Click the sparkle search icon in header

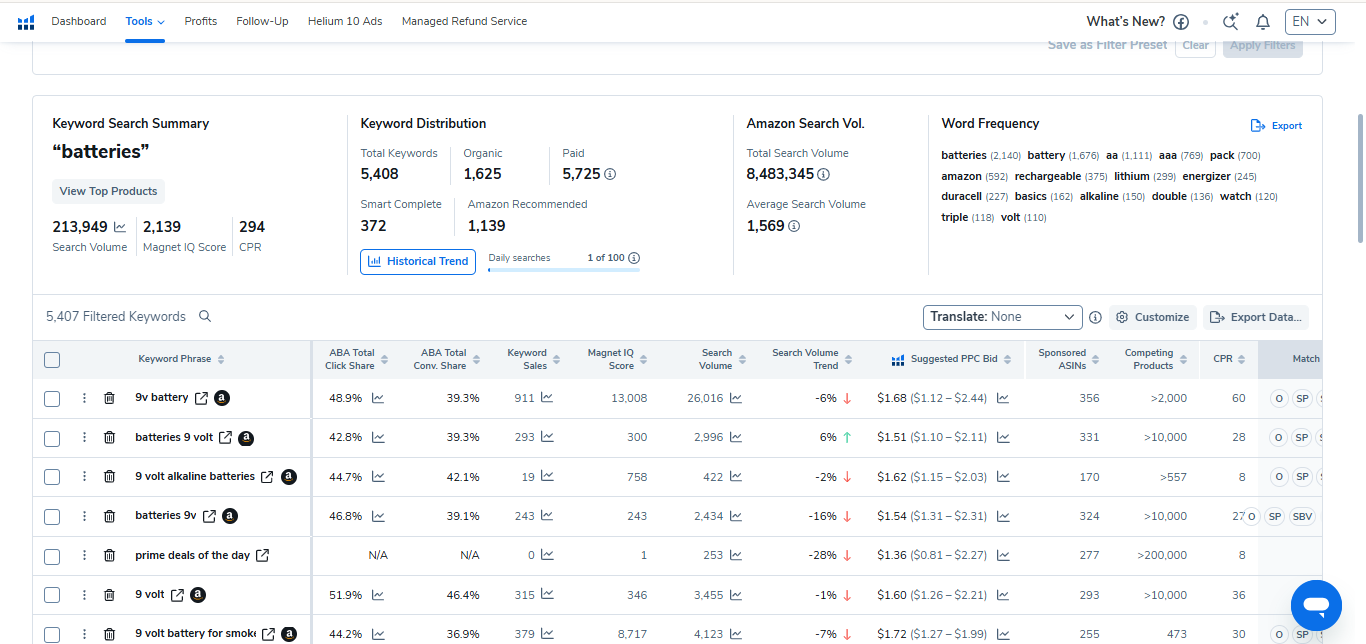(1231, 22)
